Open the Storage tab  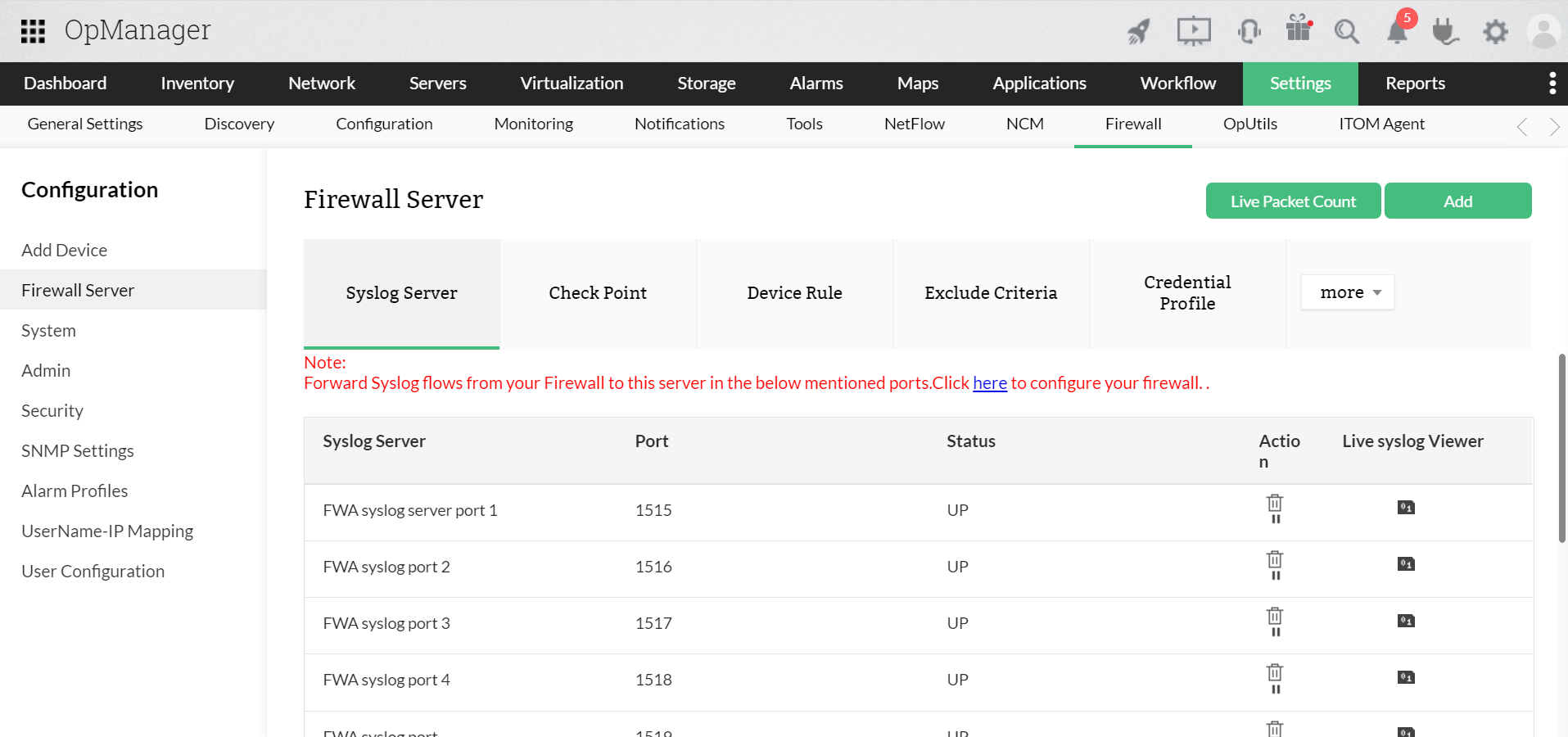click(707, 84)
